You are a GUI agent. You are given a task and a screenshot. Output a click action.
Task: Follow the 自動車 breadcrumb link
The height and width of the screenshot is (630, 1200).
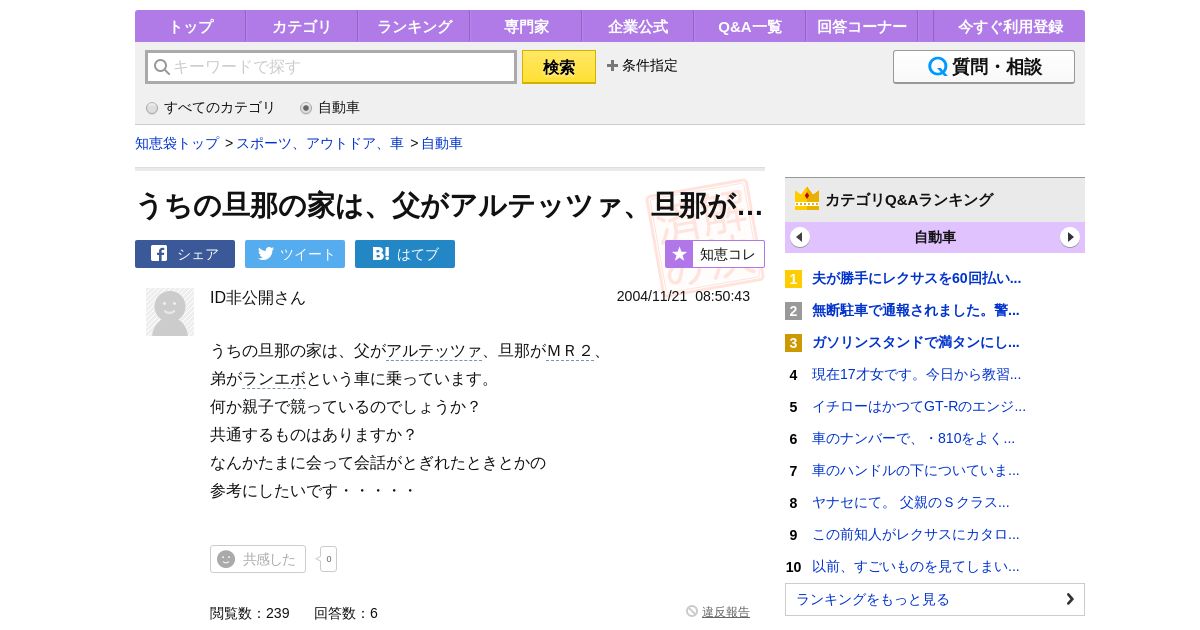pos(442,143)
